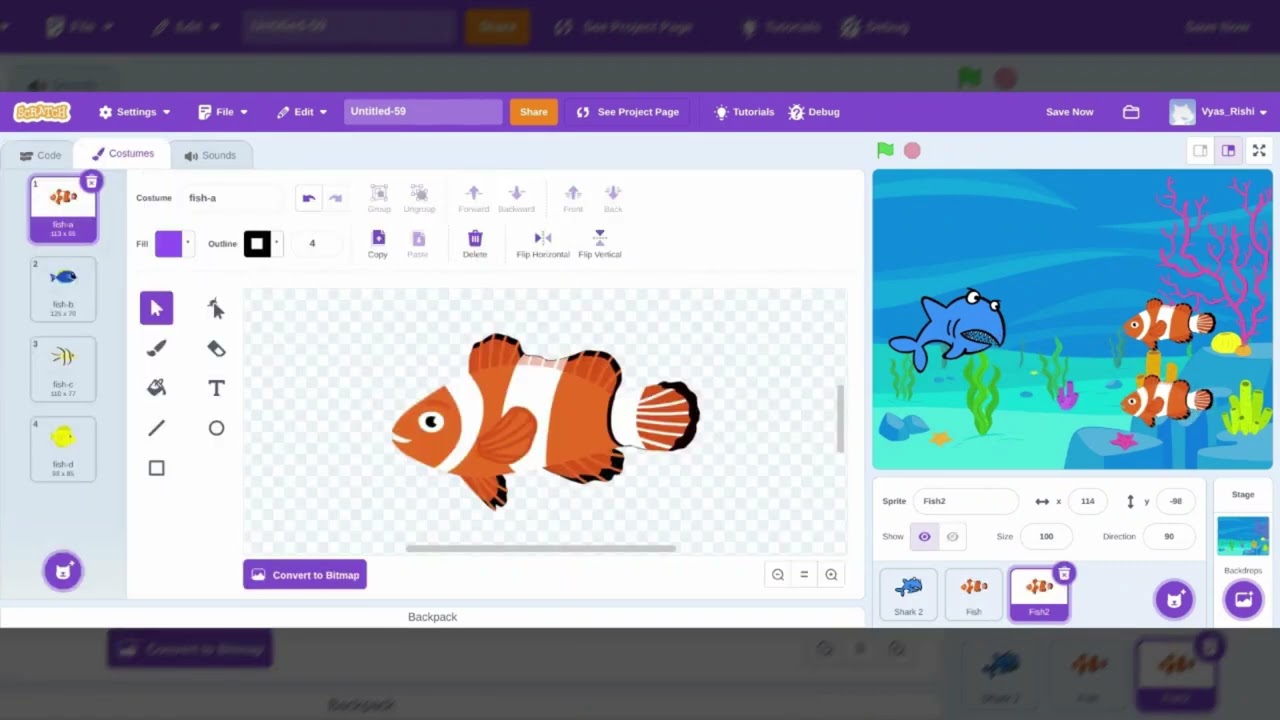1280x720 pixels.
Task: Switch to large stage layout
Action: click(1228, 150)
